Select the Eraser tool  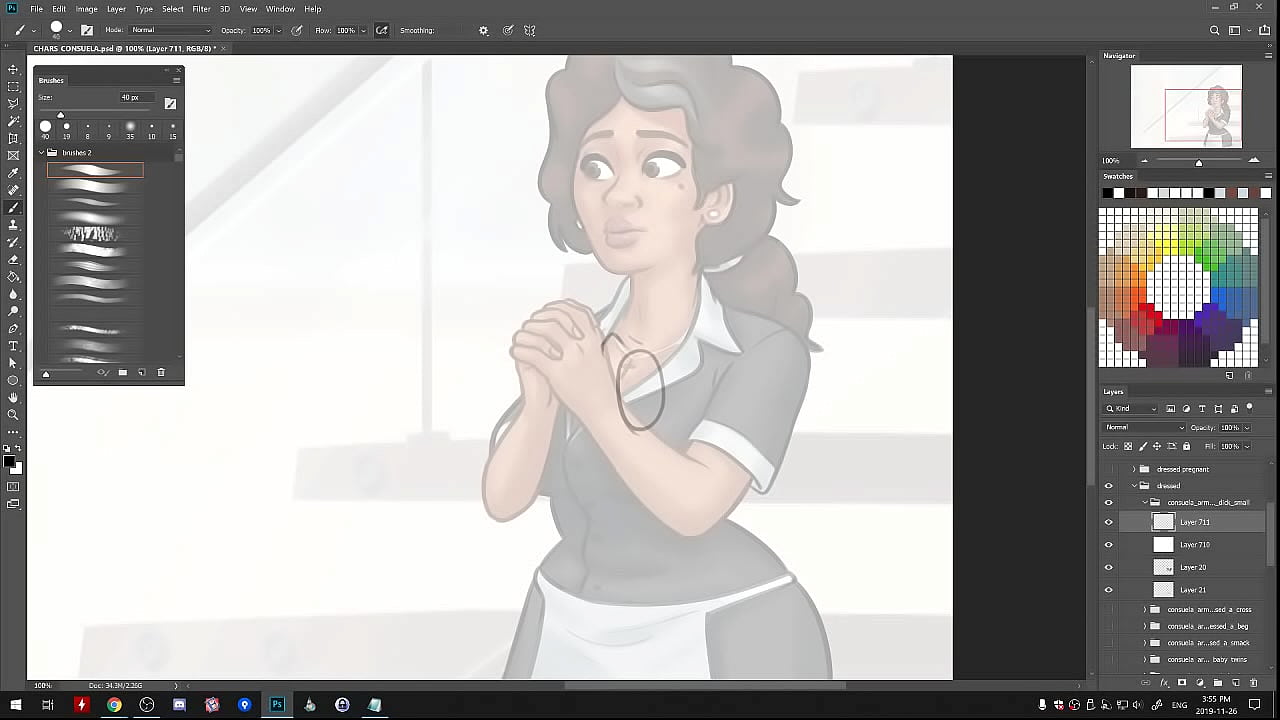[13, 259]
